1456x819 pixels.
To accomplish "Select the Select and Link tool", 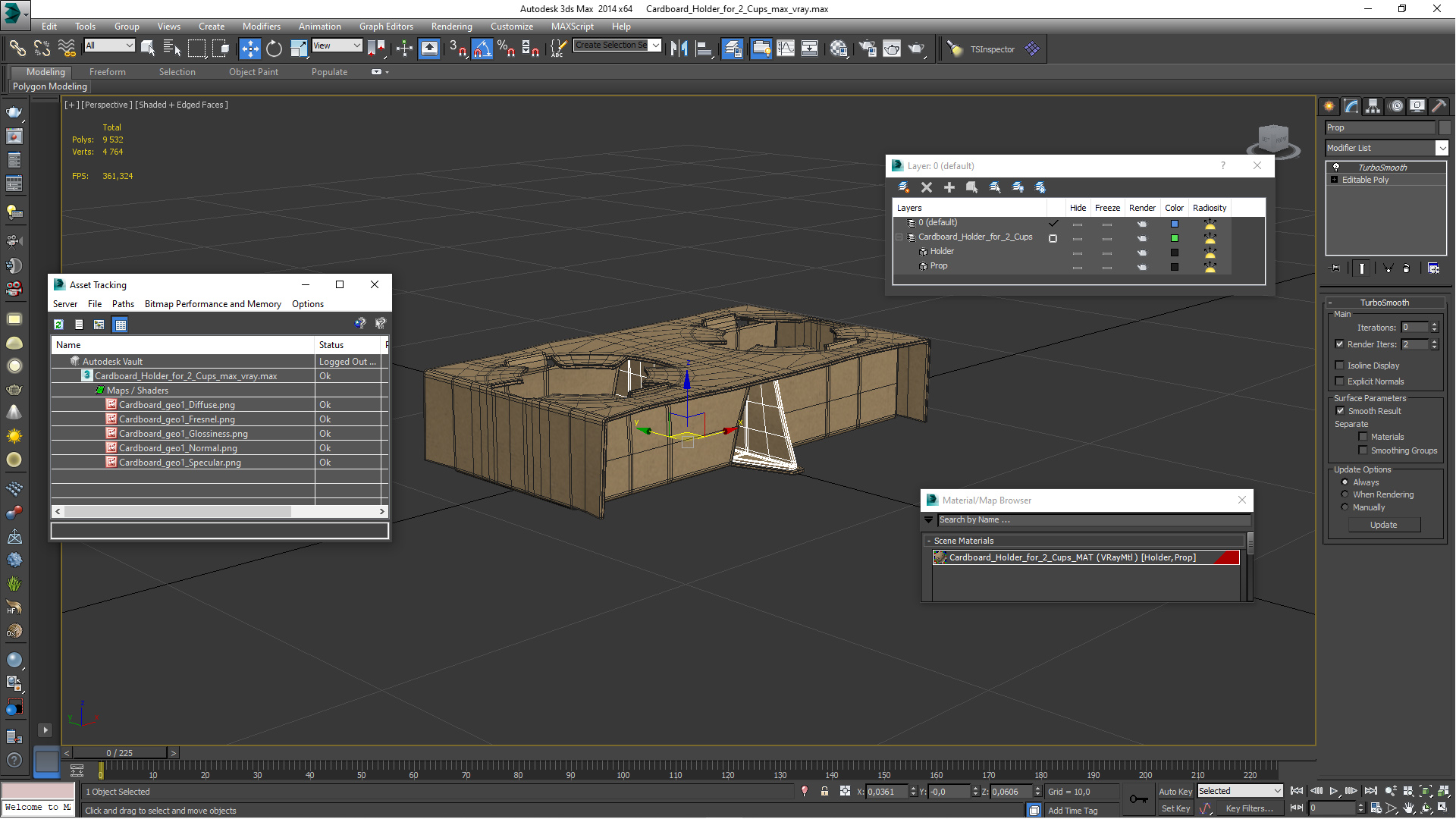I will click(17, 49).
